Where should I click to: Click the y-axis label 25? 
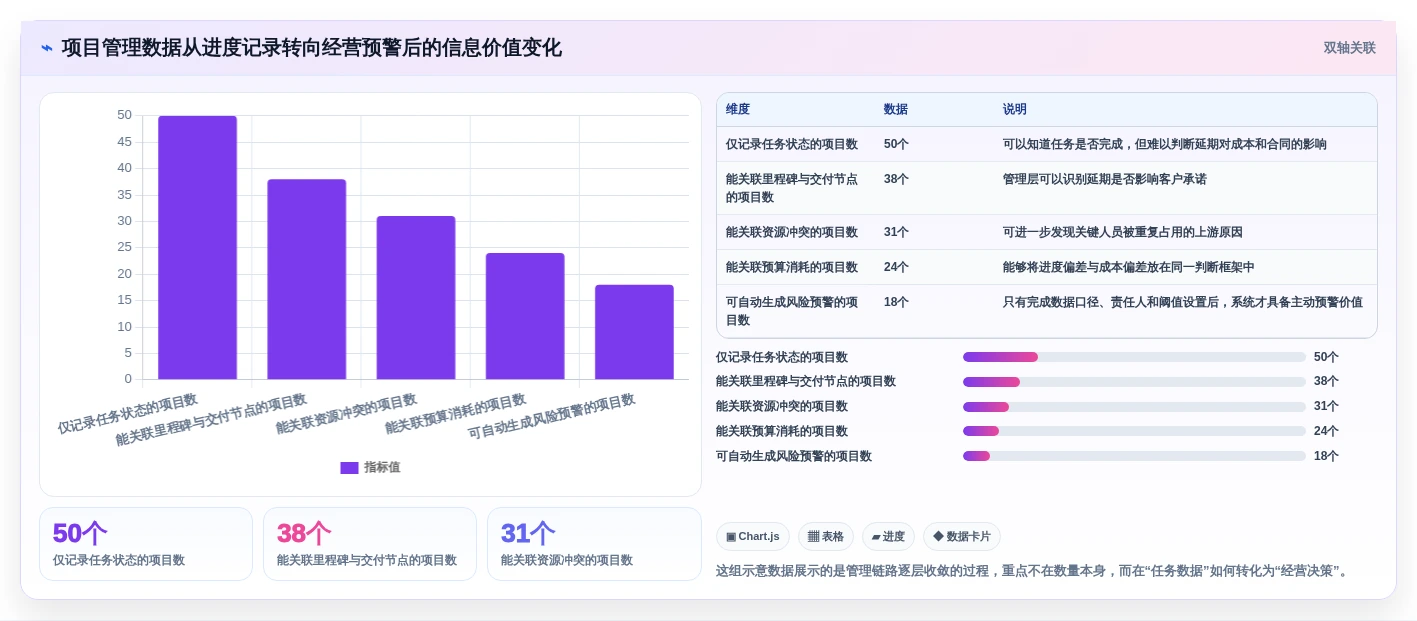(x=124, y=247)
